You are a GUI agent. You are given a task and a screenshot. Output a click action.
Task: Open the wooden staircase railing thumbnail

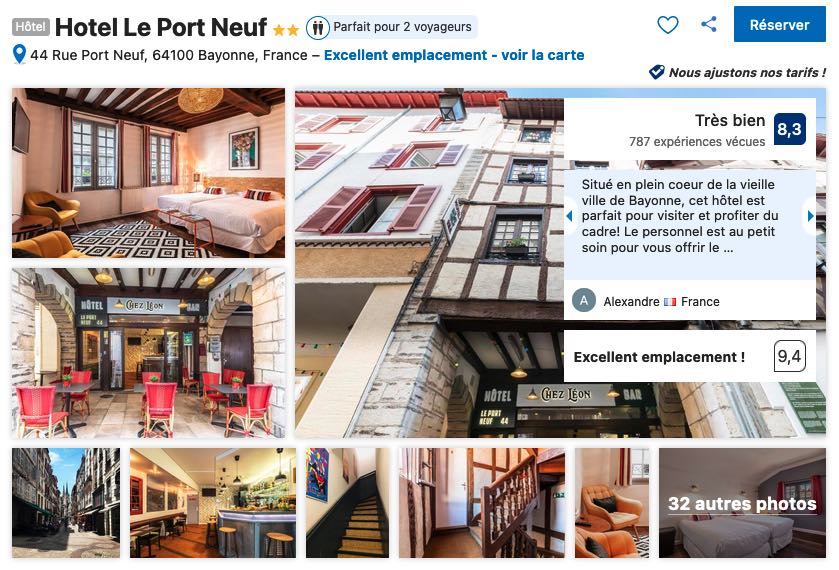point(482,503)
